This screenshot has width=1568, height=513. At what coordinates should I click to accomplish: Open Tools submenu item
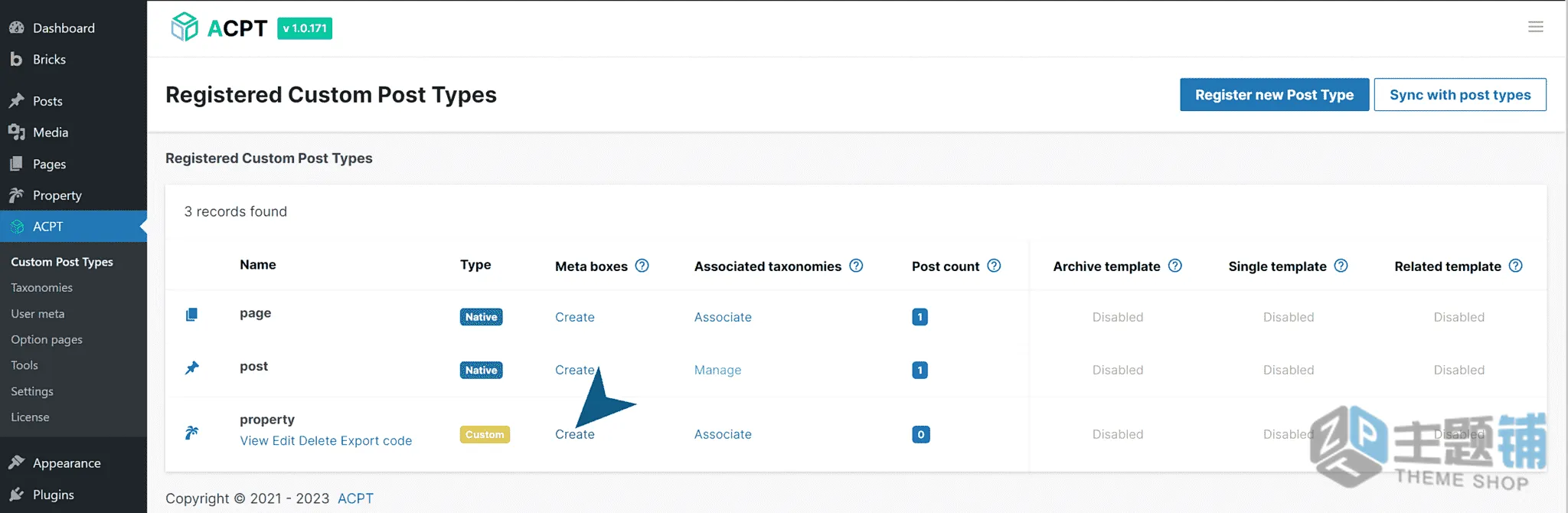(24, 365)
